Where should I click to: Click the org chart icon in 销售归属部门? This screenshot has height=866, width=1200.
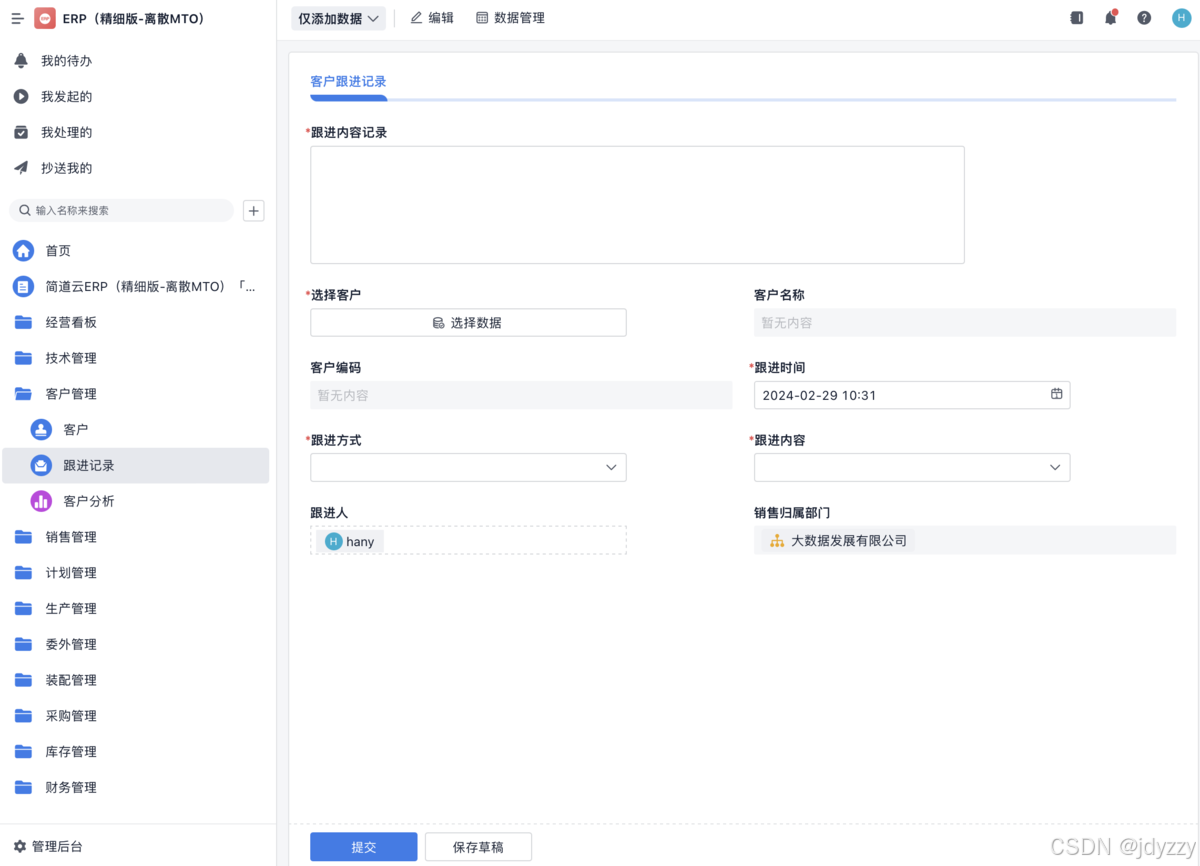[777, 541]
